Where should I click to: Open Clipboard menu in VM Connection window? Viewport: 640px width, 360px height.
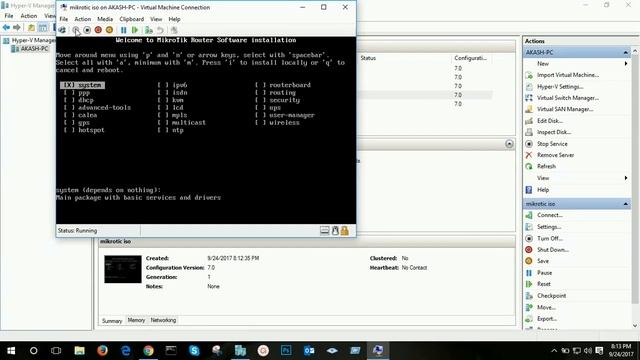[131, 19]
